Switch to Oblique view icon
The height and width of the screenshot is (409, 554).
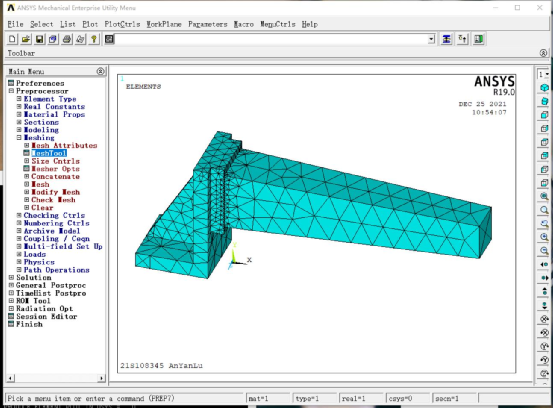click(x=544, y=101)
